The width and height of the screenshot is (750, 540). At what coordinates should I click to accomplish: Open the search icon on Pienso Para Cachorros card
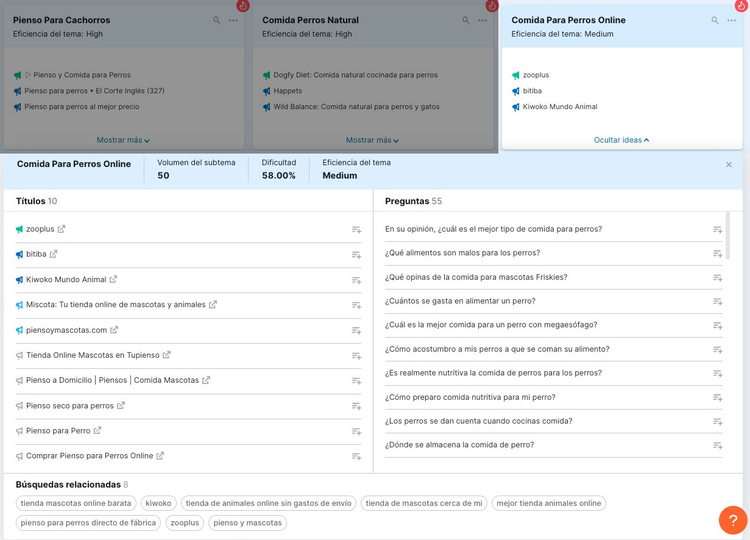click(217, 21)
